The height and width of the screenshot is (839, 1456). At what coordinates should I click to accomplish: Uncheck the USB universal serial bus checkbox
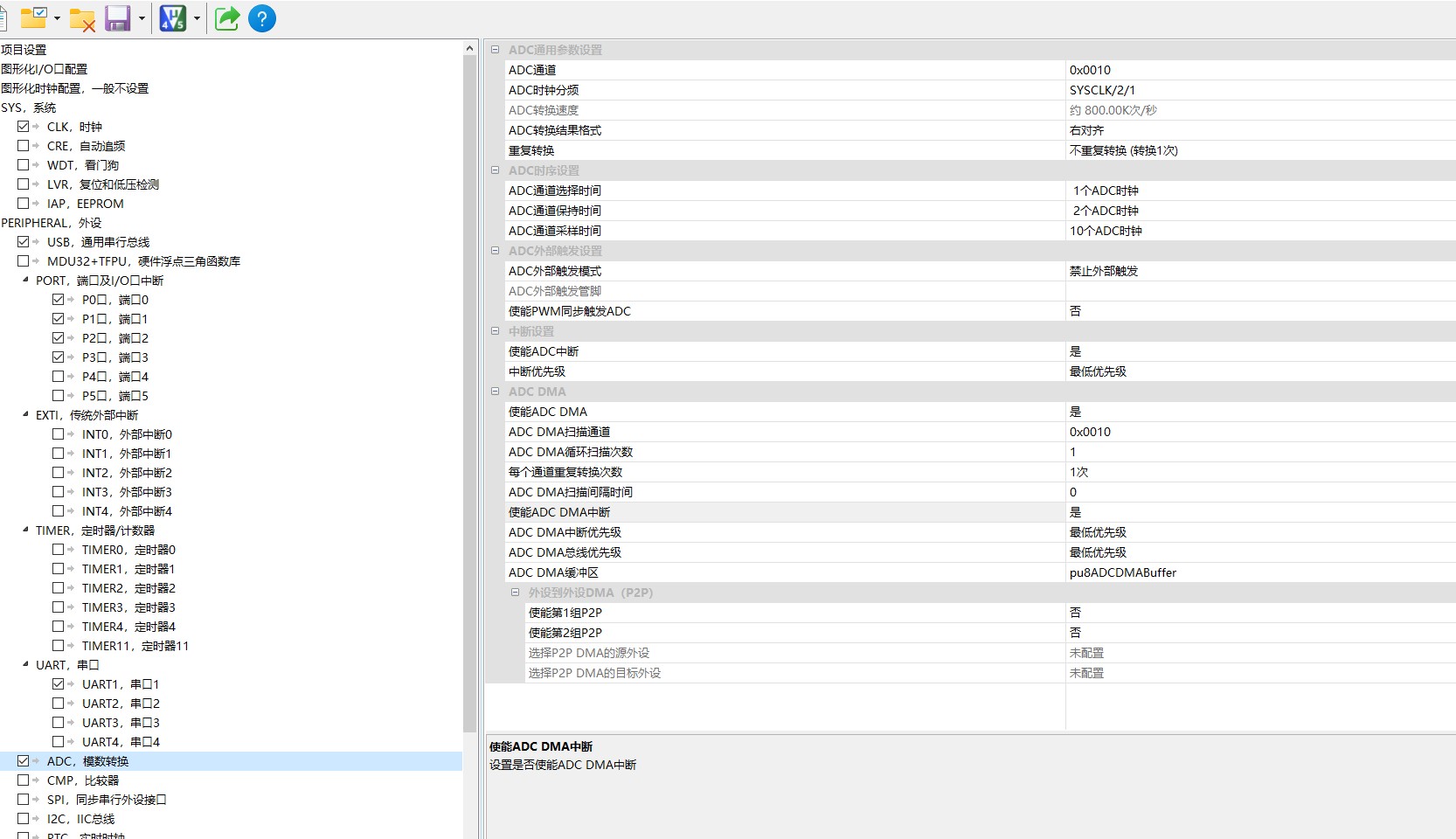pyautogui.click(x=24, y=242)
